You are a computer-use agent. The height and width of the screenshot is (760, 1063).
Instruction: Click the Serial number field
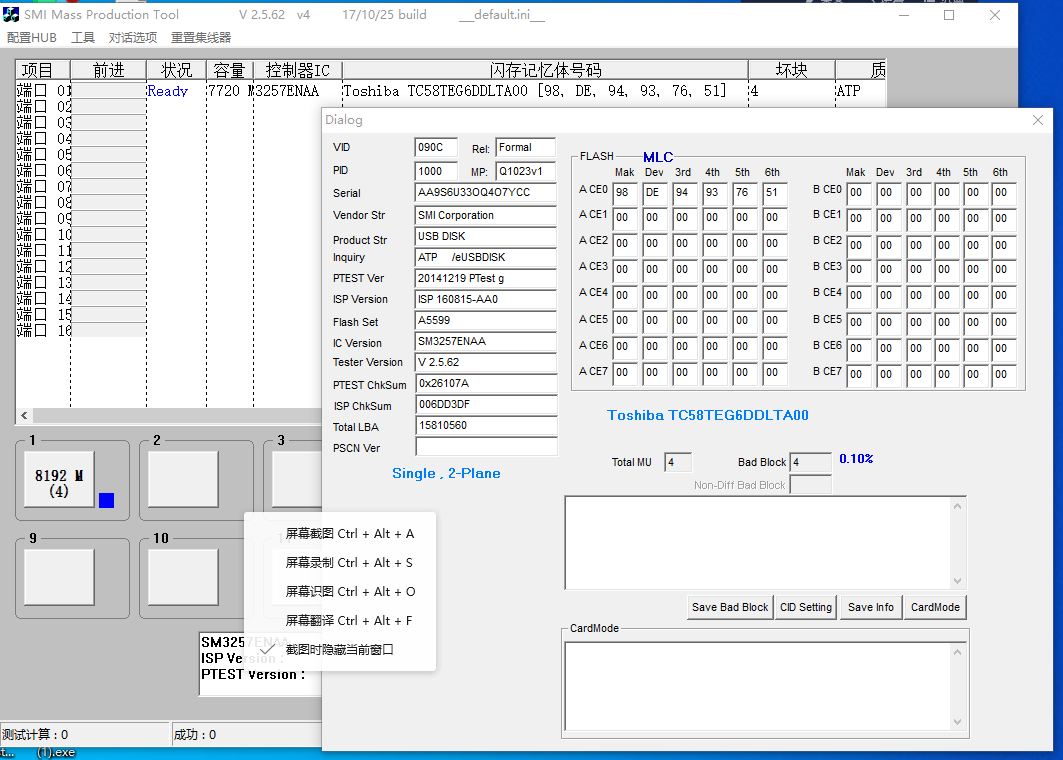point(485,193)
